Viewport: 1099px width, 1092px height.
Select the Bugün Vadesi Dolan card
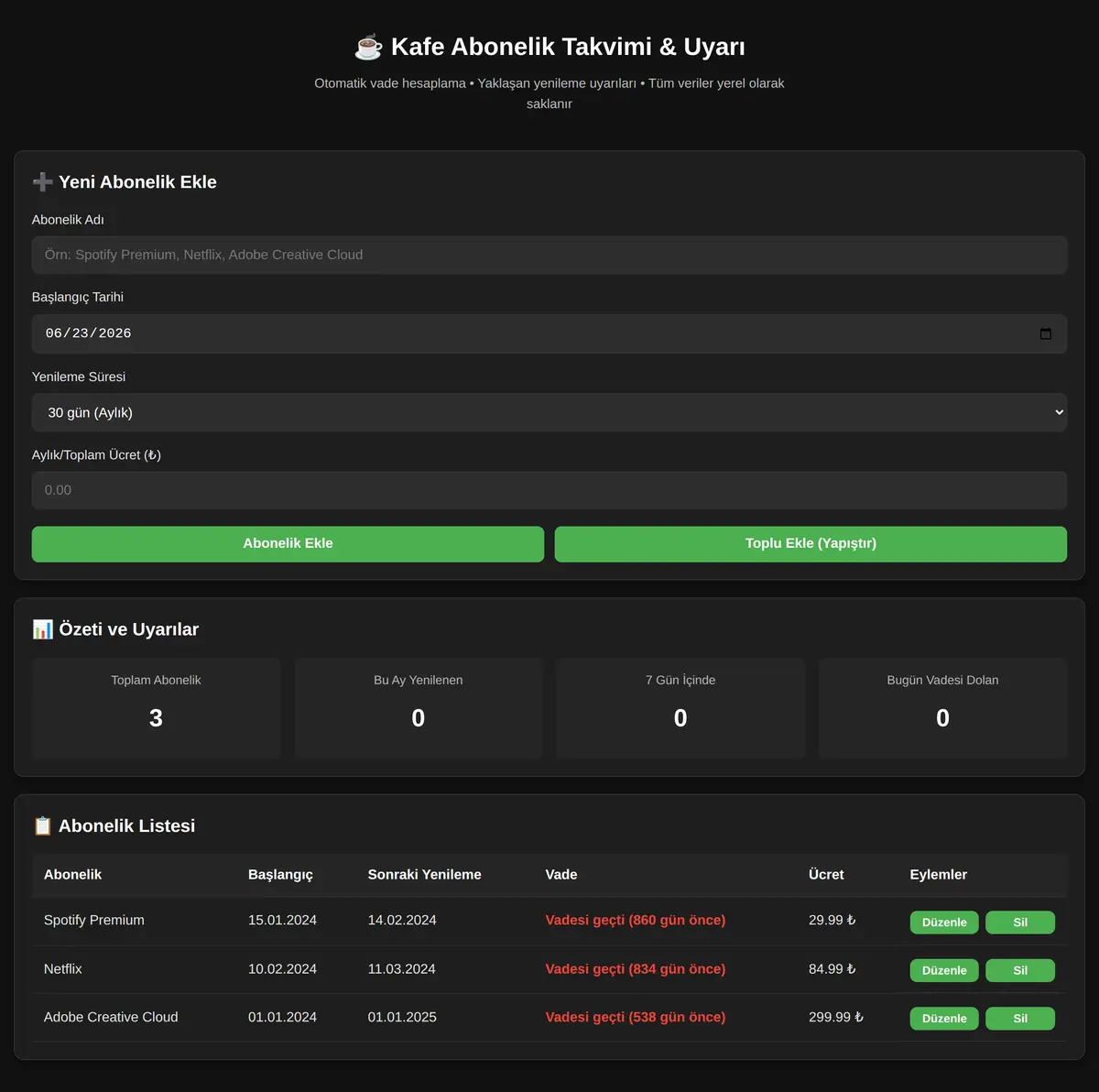pyautogui.click(x=942, y=707)
